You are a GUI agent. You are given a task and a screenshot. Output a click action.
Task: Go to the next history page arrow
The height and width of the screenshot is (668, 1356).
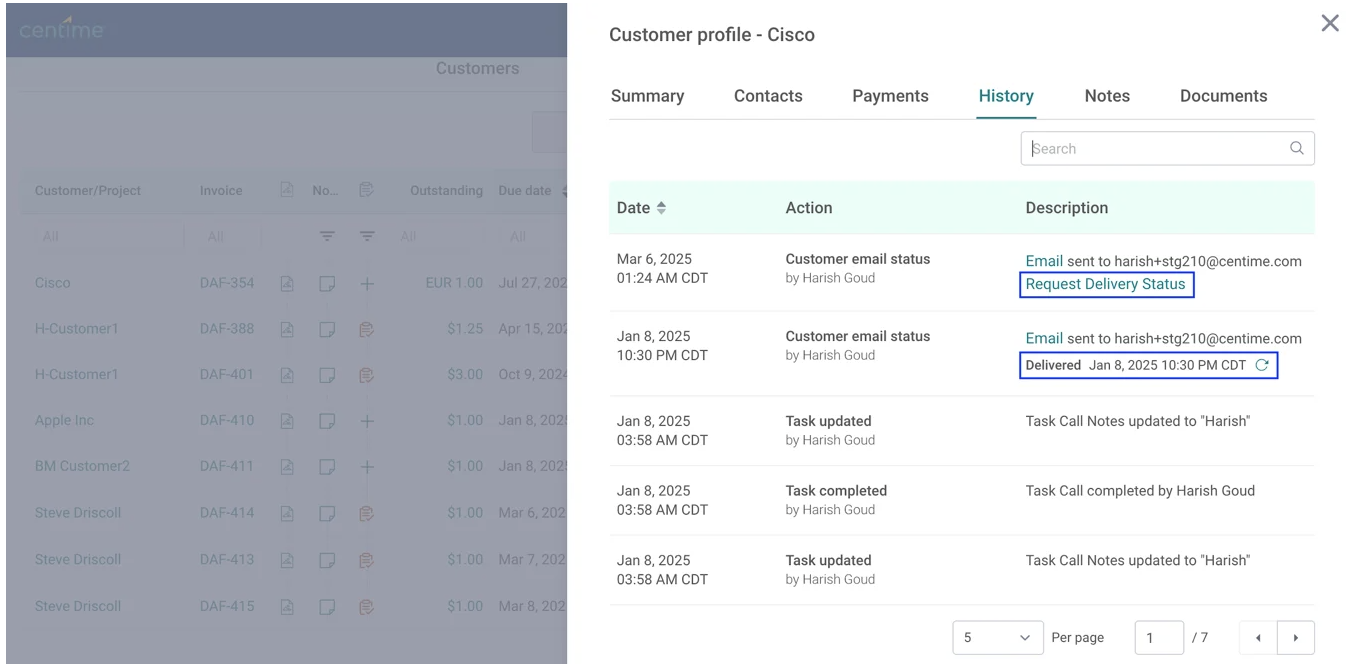[1296, 637]
